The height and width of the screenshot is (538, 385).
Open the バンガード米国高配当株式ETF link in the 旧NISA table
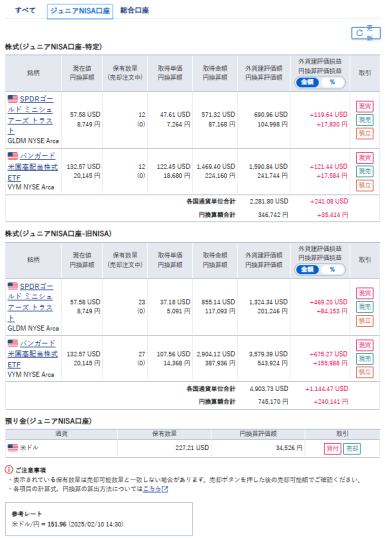(33, 354)
